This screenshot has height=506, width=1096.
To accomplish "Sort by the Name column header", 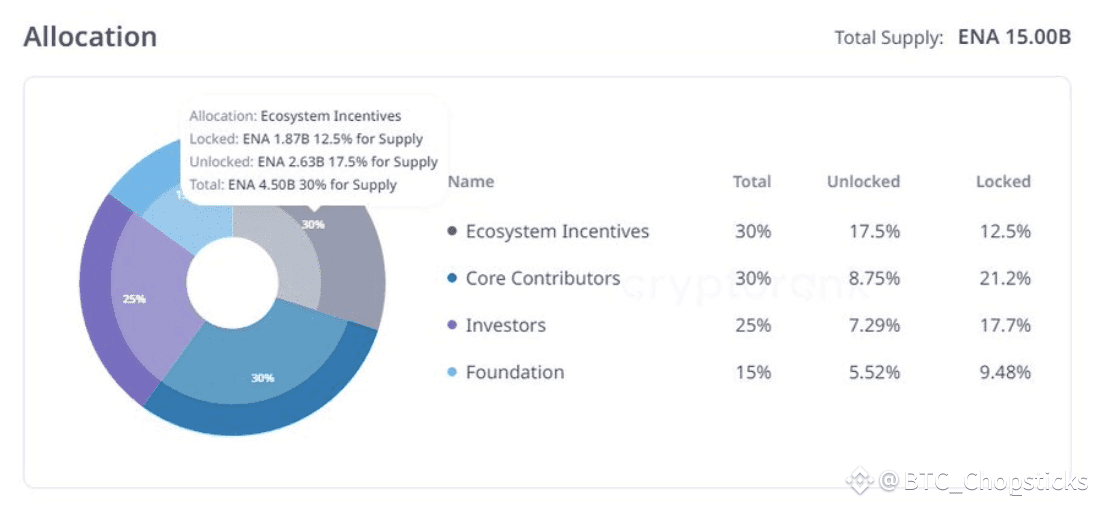I will tap(470, 182).
